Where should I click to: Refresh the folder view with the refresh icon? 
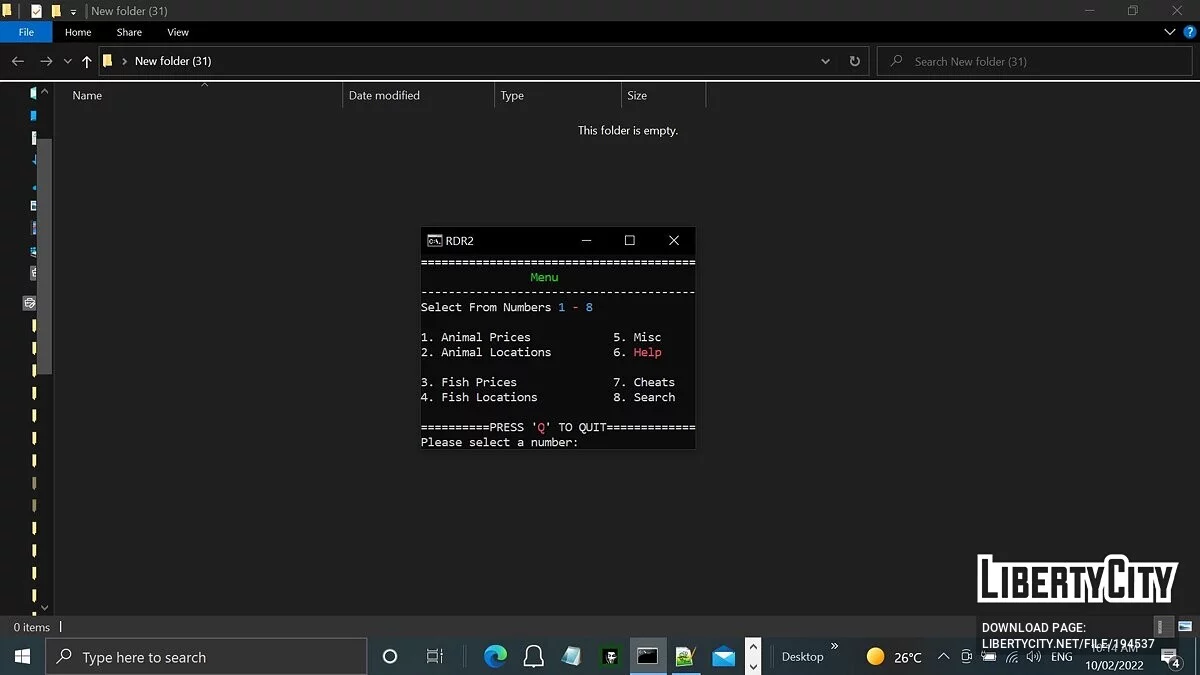854,61
